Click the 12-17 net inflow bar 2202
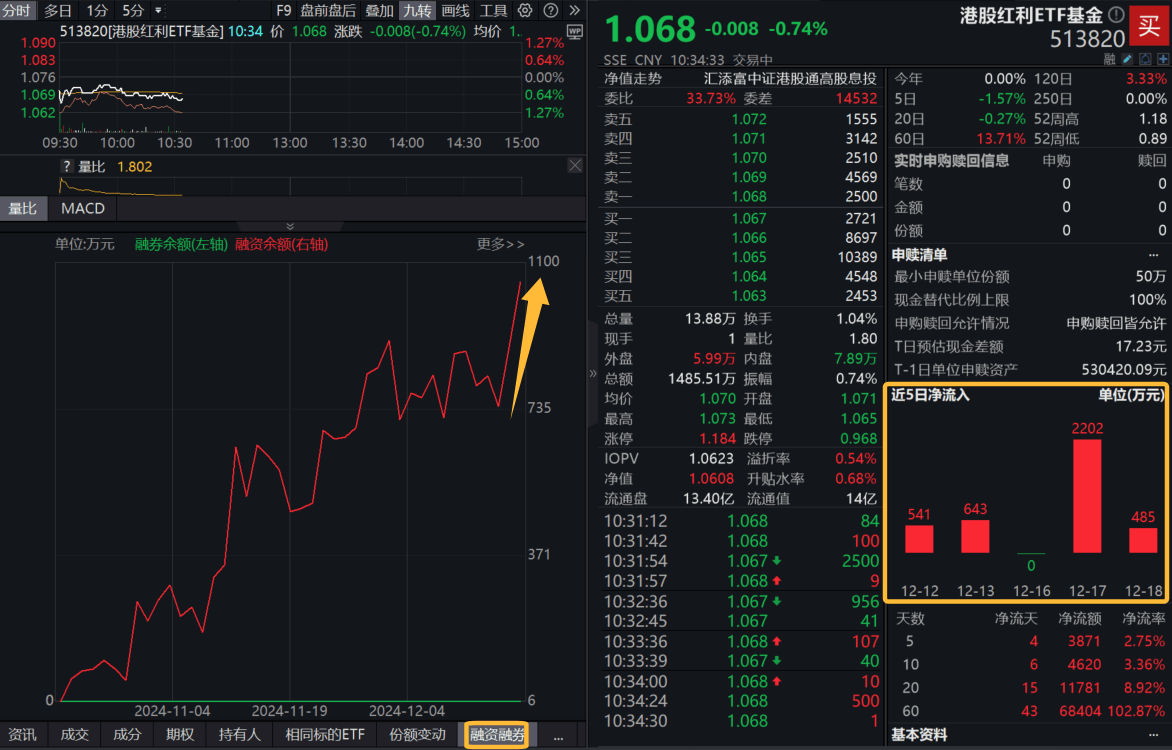This screenshot has height=750, width=1172. (x=1087, y=496)
